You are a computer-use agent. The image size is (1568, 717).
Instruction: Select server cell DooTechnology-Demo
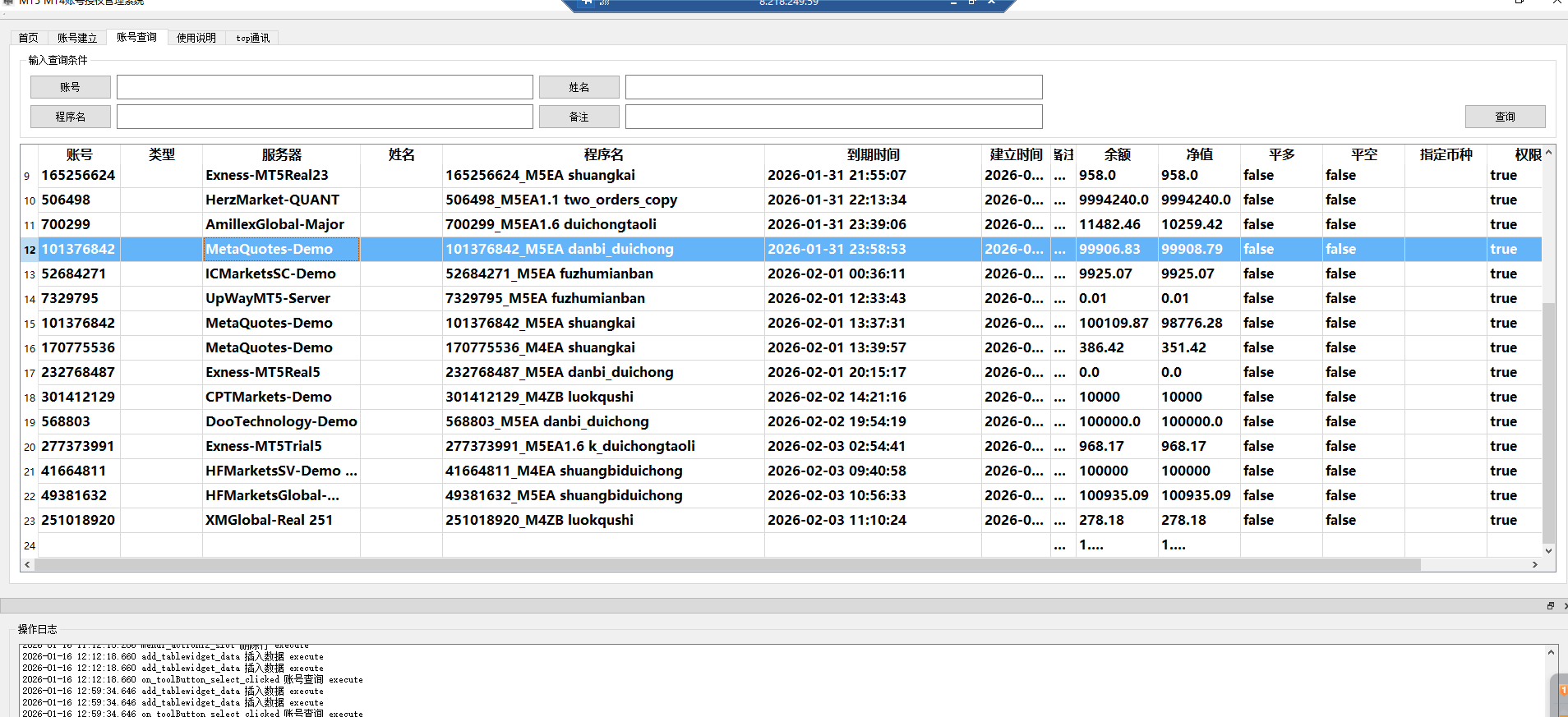281,422
